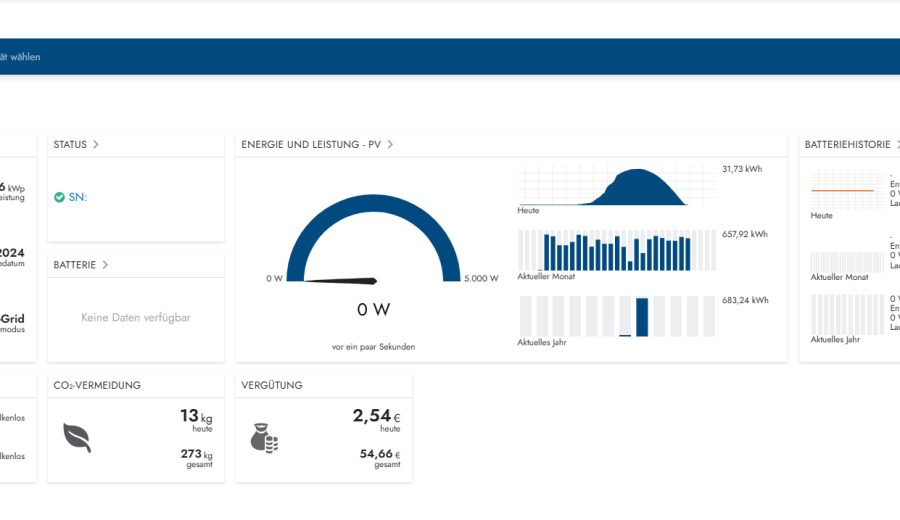Click the highlighted bar in Aktuelles Jahr chart

pyautogui.click(x=642, y=316)
